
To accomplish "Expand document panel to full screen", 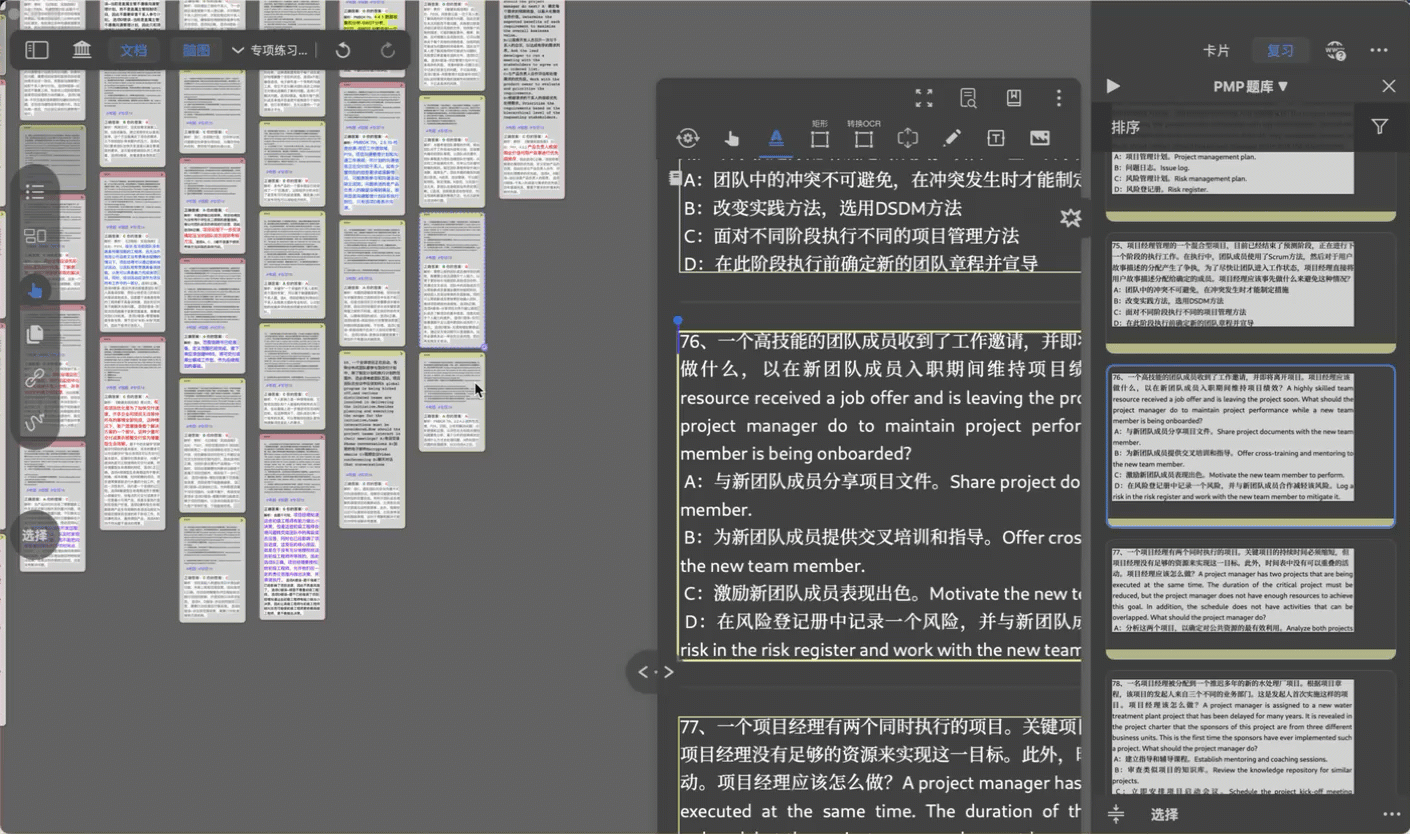I will 924,98.
